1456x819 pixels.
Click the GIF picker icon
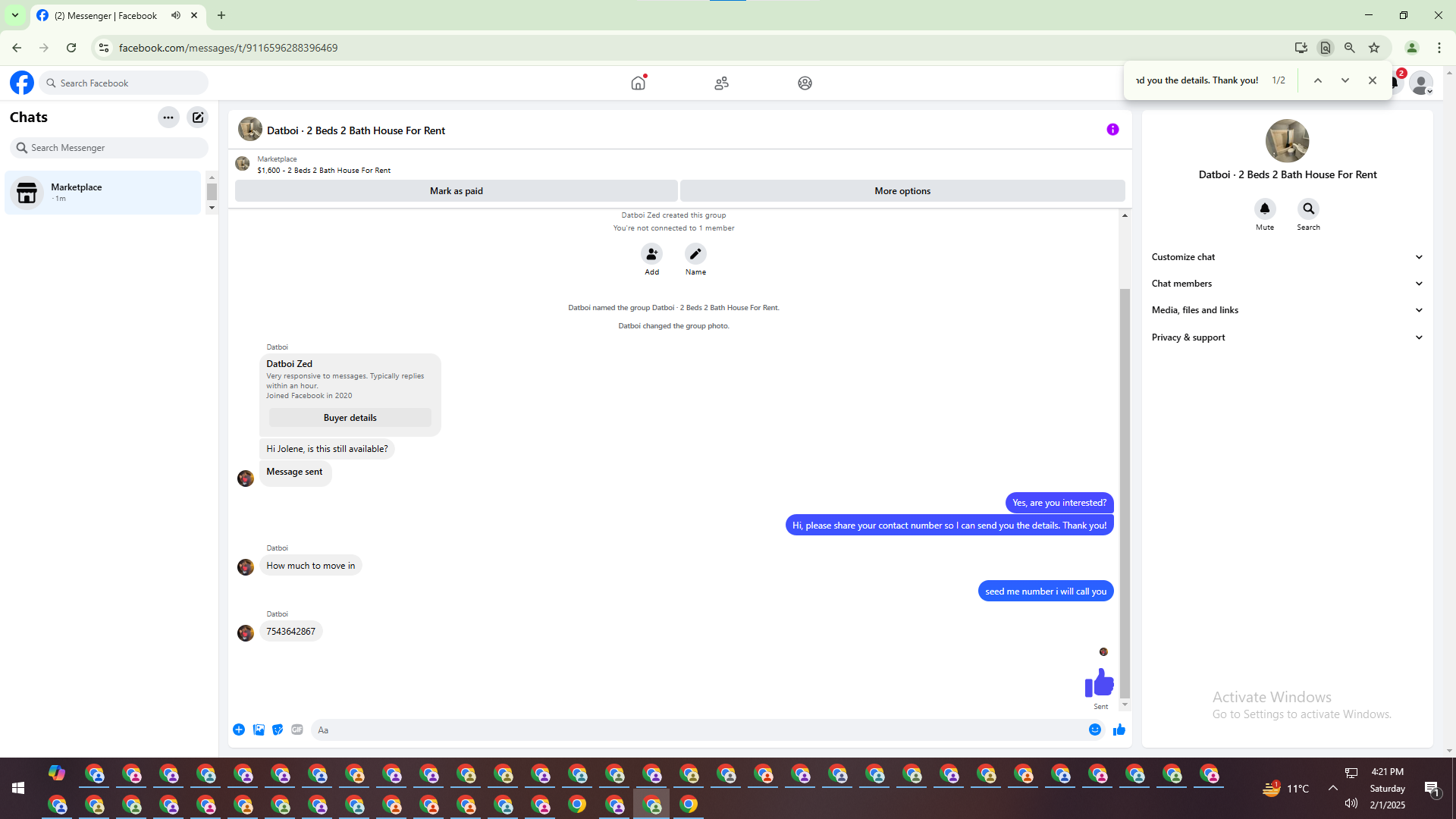tap(297, 730)
